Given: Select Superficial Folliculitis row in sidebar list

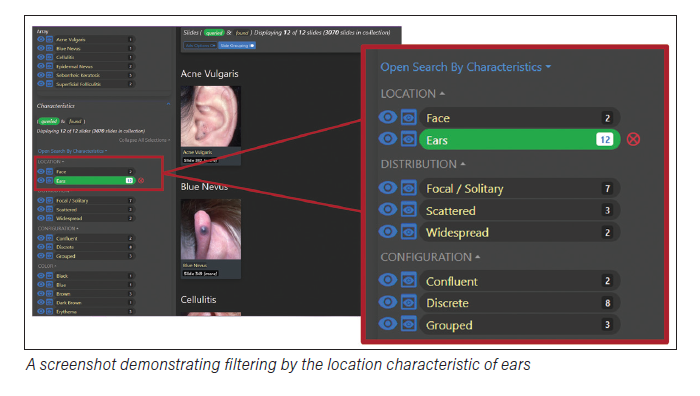Looking at the screenshot, I should (x=94, y=84).
